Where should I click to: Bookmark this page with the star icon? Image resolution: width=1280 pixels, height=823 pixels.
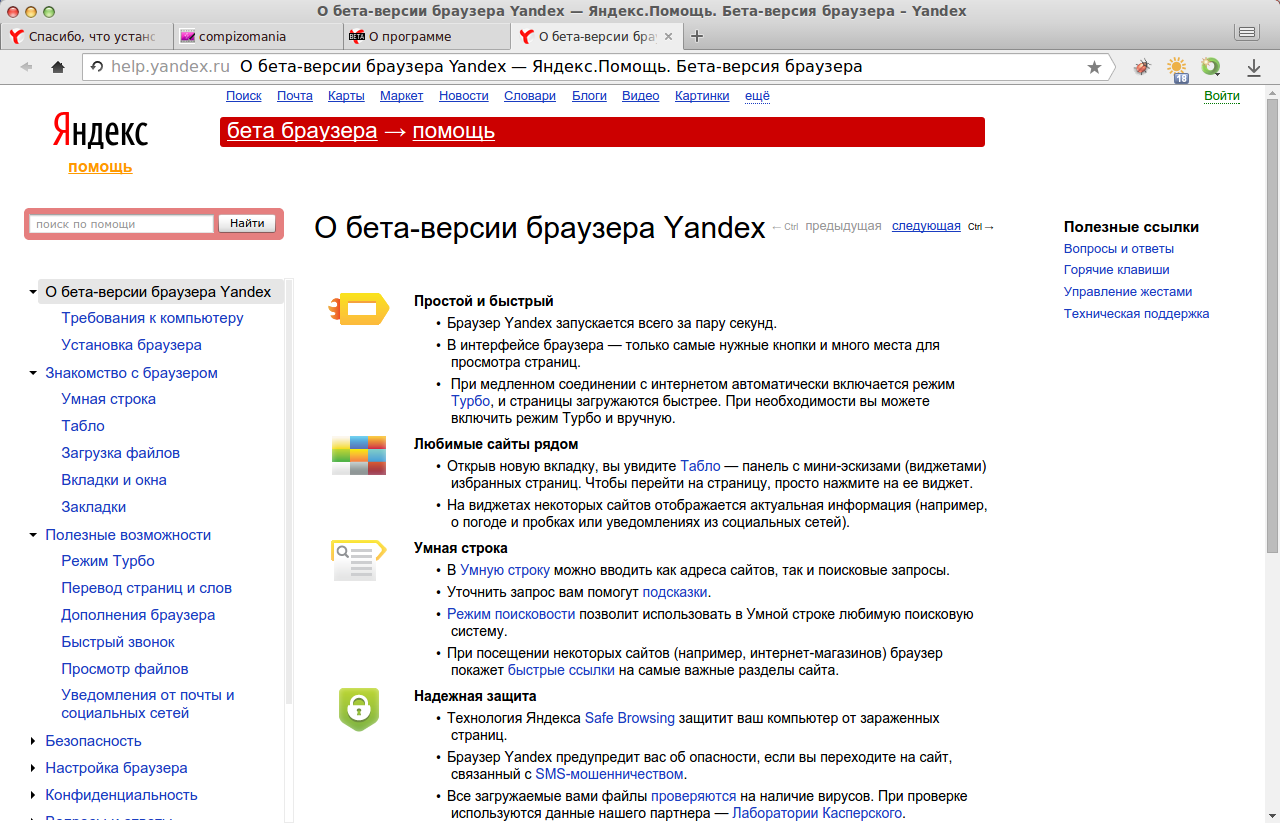coord(1094,67)
